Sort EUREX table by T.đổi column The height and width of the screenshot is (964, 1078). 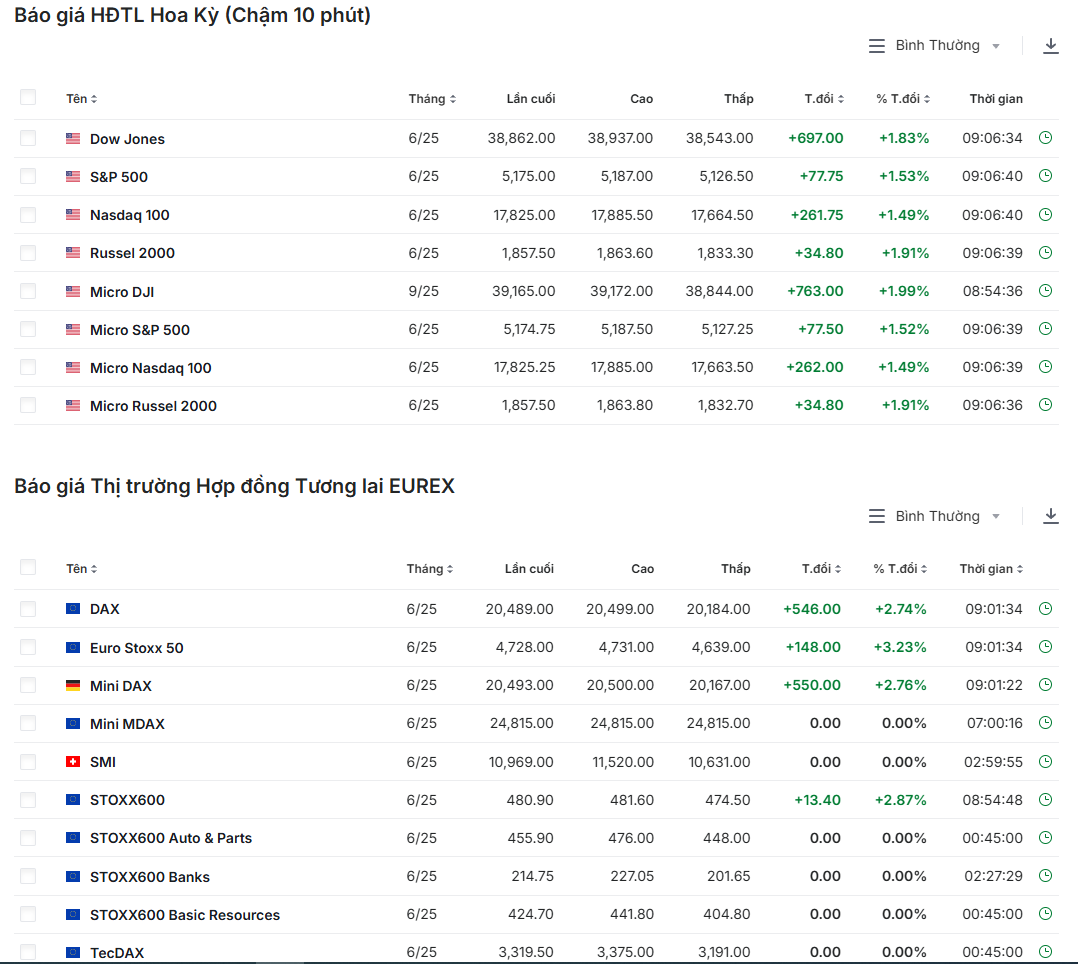821,569
